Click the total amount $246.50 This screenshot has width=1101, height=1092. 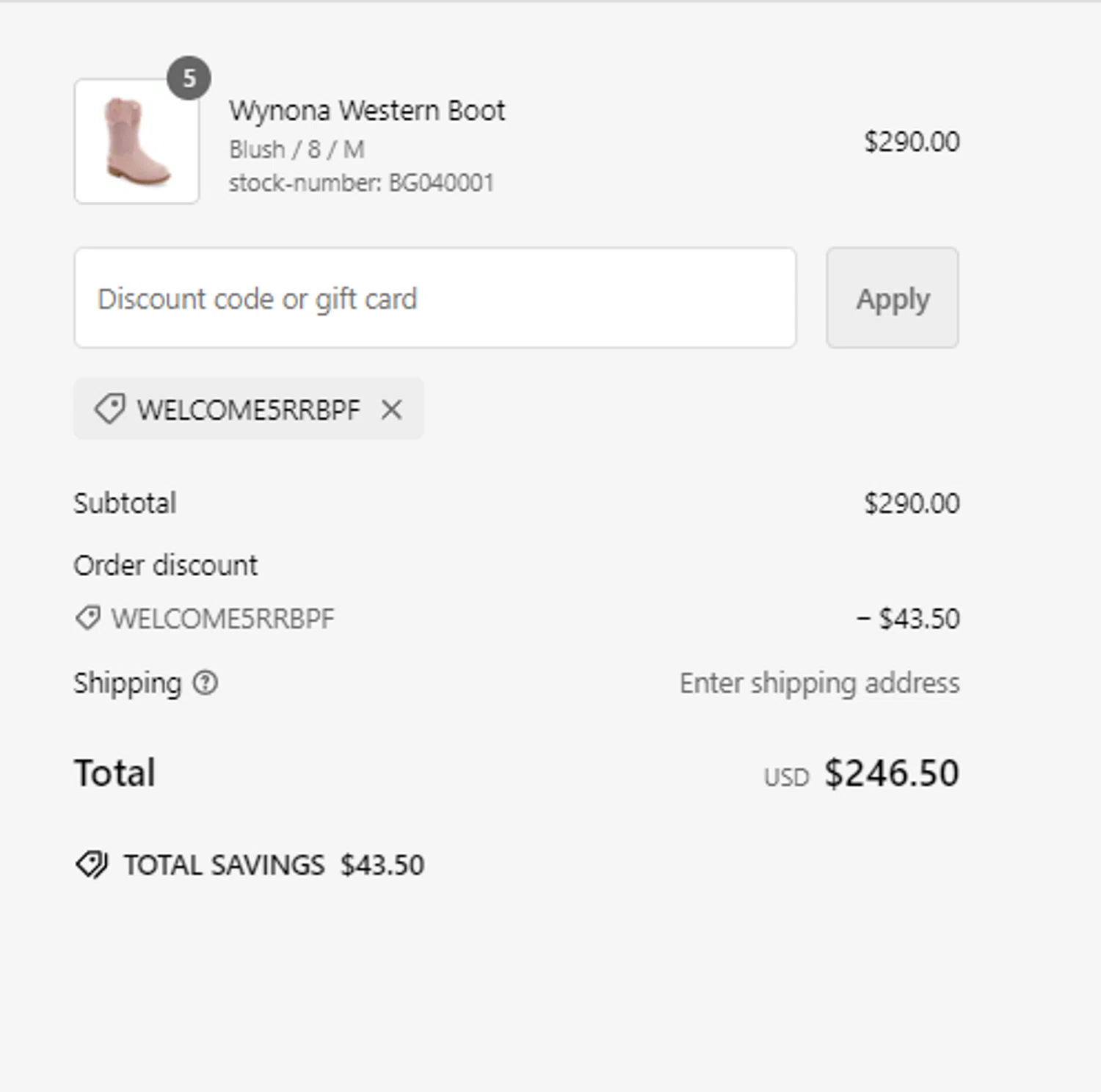[x=892, y=773]
